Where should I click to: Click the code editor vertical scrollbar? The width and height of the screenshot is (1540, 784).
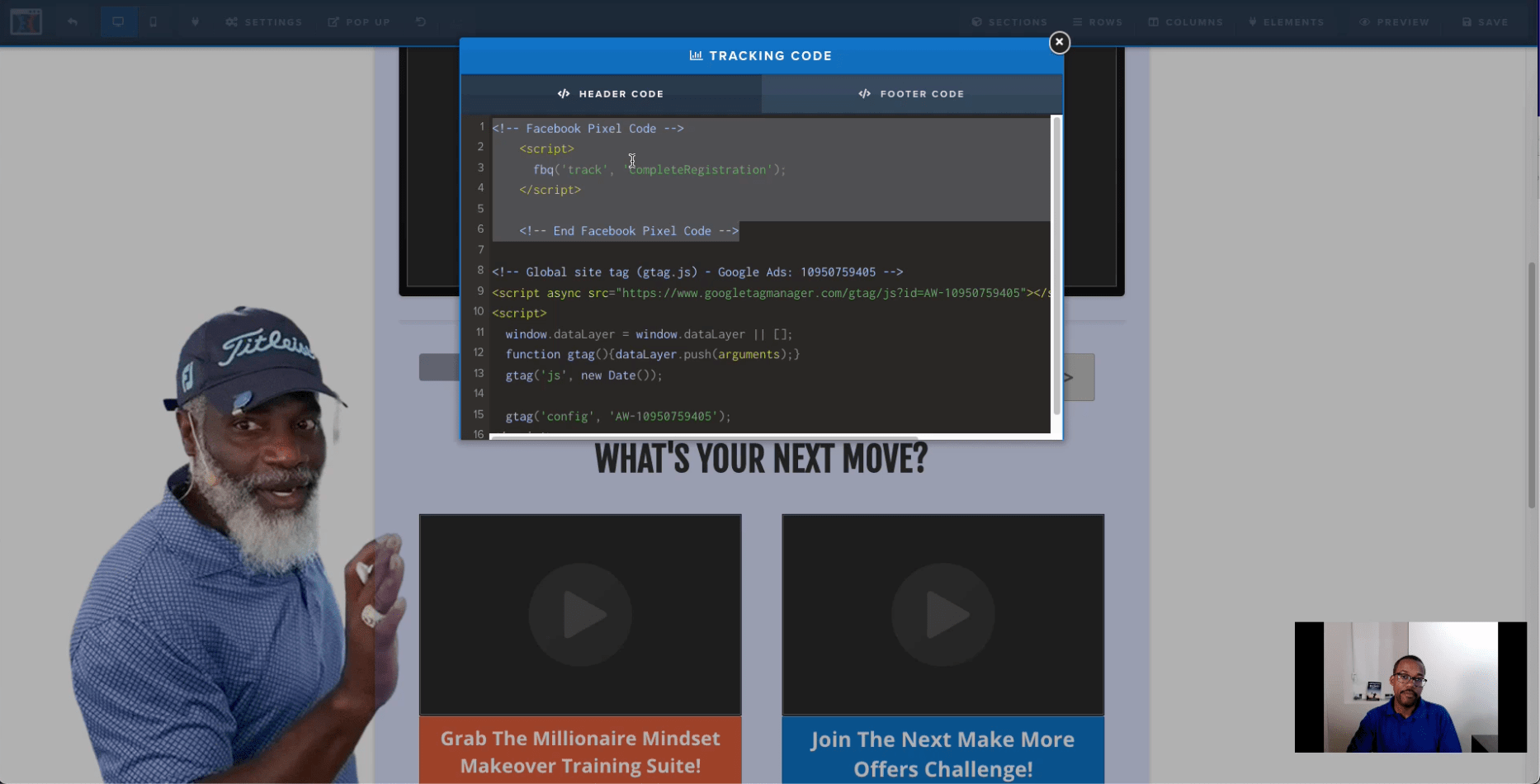1056,266
